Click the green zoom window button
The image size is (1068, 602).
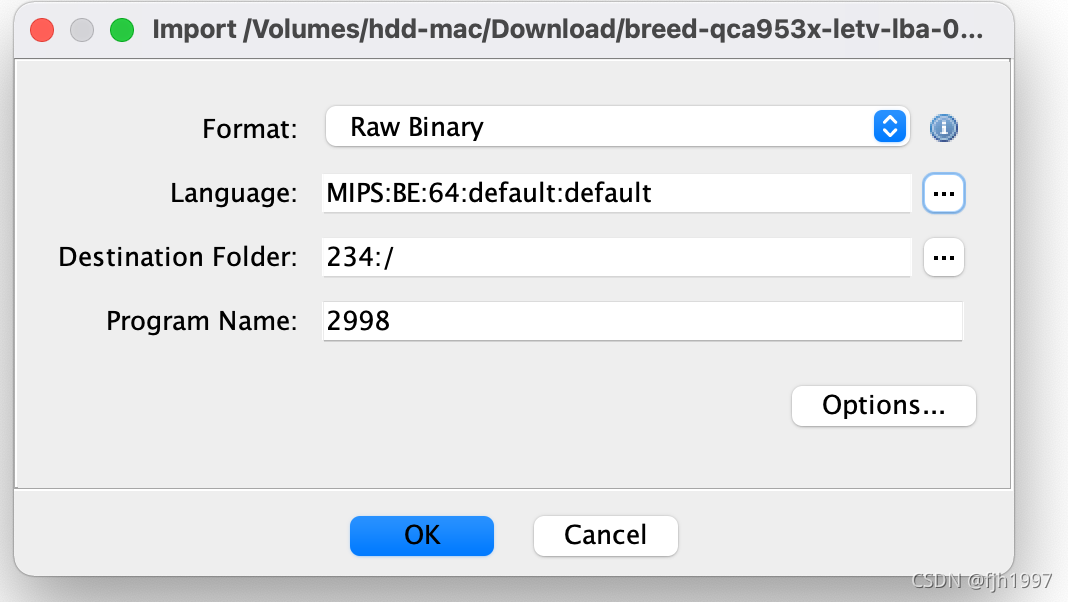click(x=122, y=30)
